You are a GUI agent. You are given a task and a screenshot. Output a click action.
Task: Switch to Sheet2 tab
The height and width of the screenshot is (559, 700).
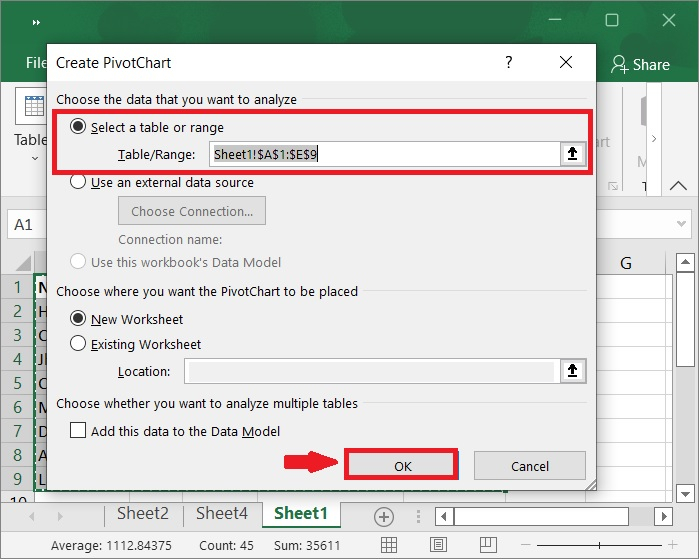(143, 514)
